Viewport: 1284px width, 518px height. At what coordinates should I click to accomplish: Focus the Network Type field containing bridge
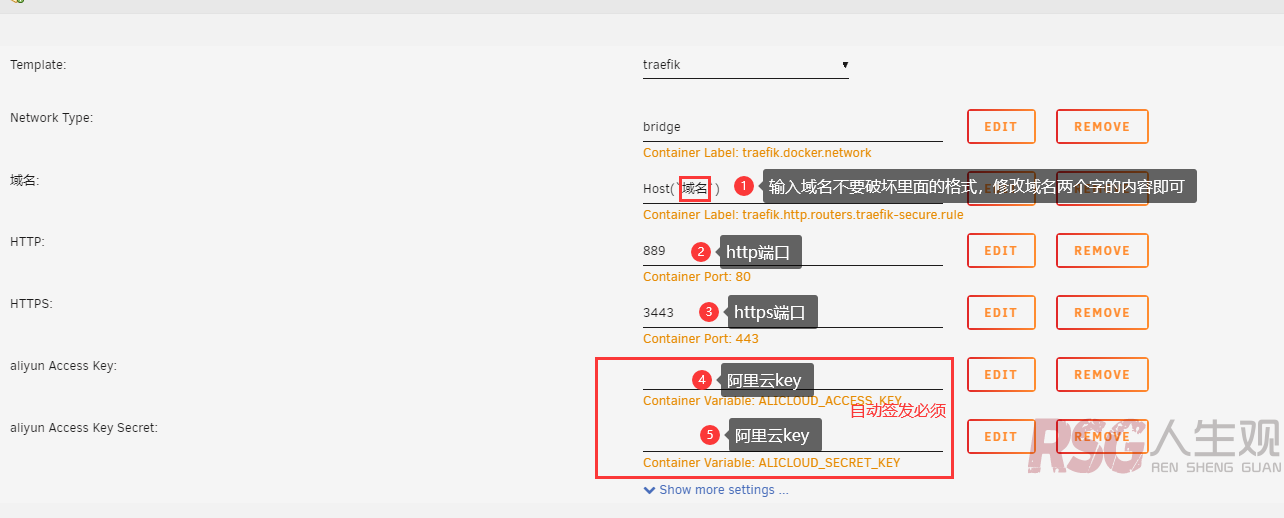pos(793,127)
